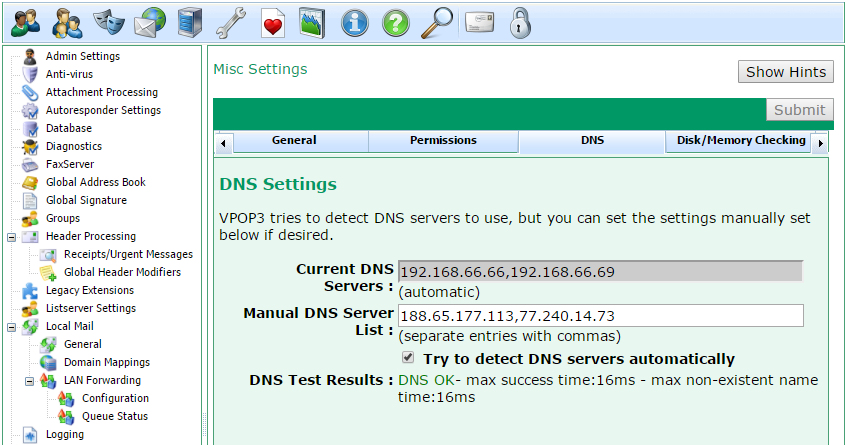The width and height of the screenshot is (845, 445).
Task: Click the theater masks toolbar icon
Action: [108, 22]
